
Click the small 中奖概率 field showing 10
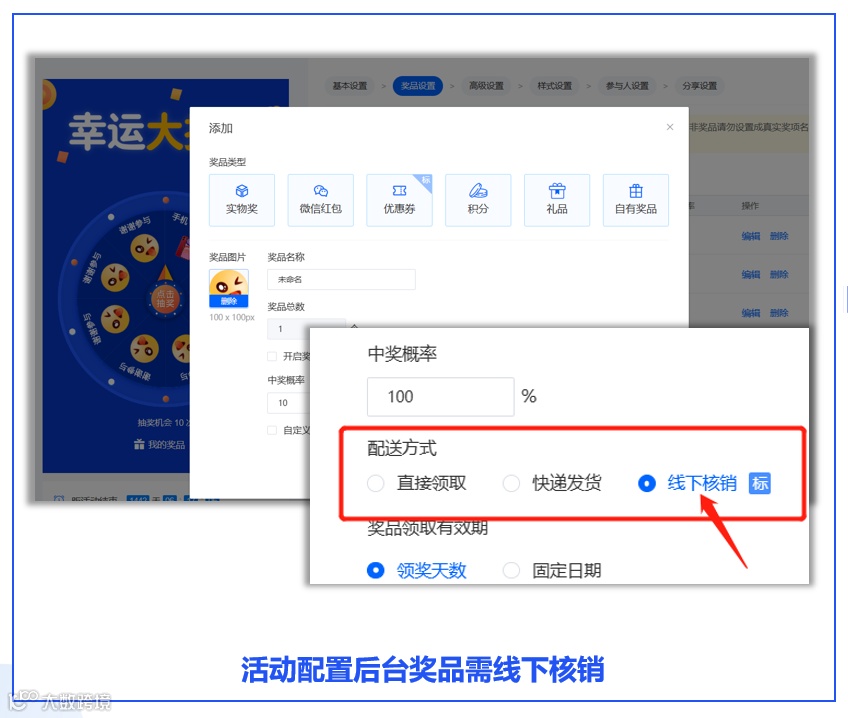[x=288, y=403]
